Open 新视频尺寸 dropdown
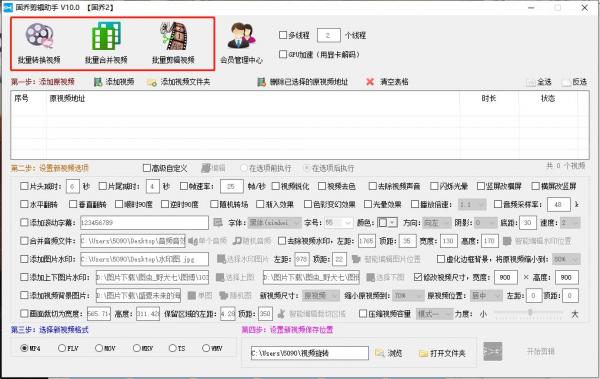The height and width of the screenshot is (379, 600). click(321, 296)
